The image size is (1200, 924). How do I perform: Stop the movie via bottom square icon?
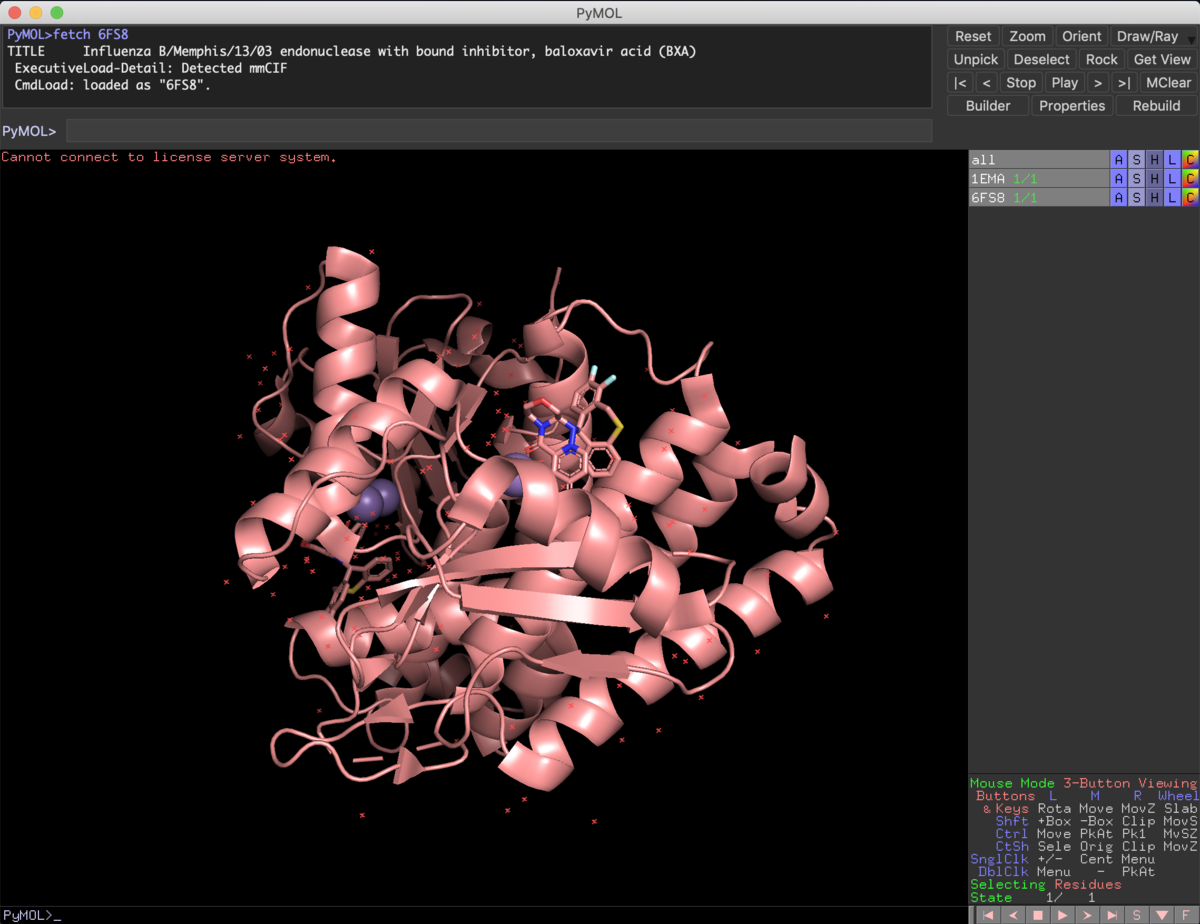(x=1037, y=915)
